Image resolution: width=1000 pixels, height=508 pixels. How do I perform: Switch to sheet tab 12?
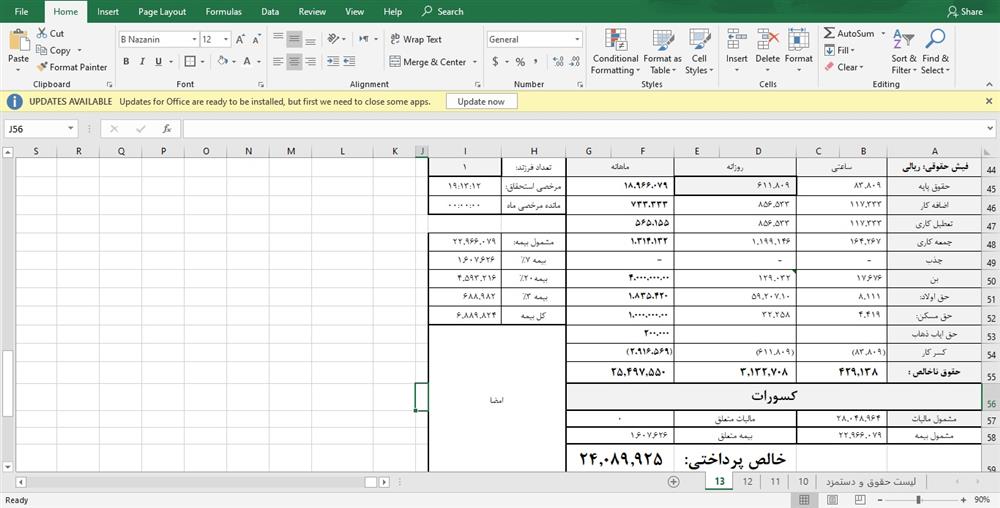[x=747, y=482]
